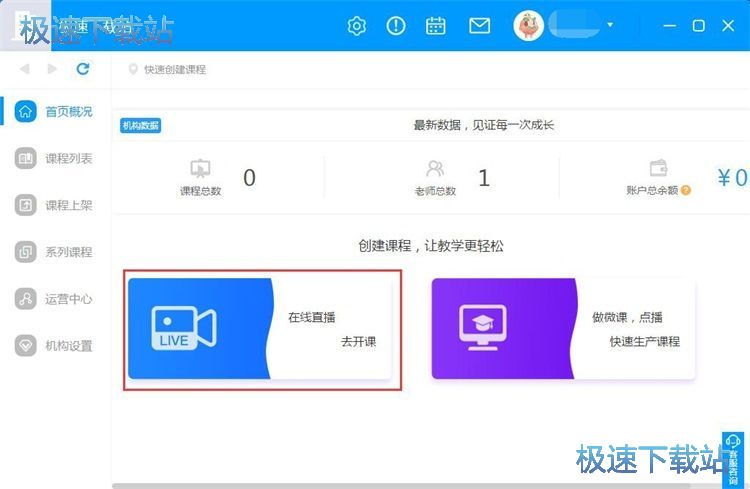
Task: Minimize the application window
Action: 670,25
